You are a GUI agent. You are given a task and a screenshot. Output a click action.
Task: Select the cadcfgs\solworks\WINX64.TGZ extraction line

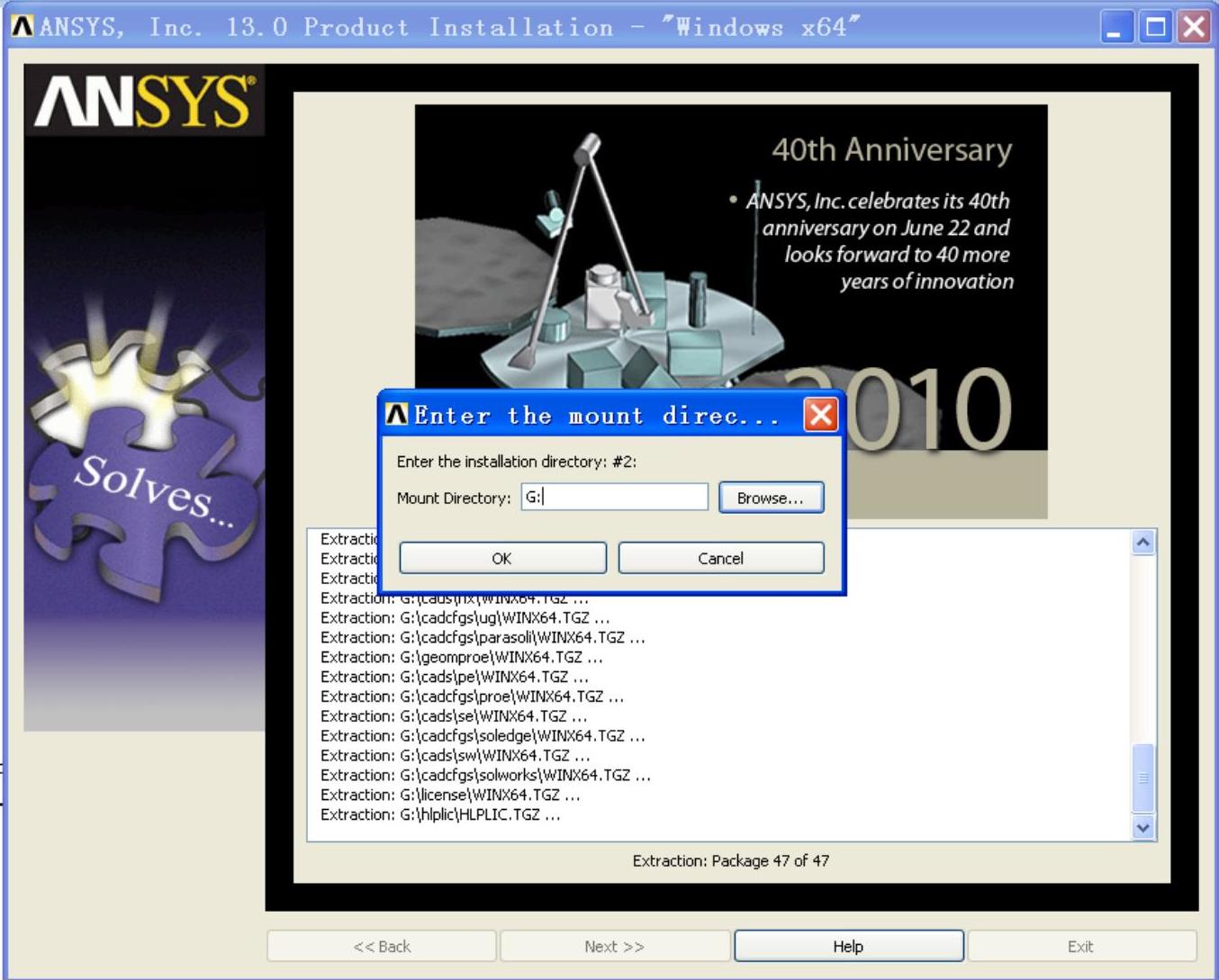click(485, 775)
